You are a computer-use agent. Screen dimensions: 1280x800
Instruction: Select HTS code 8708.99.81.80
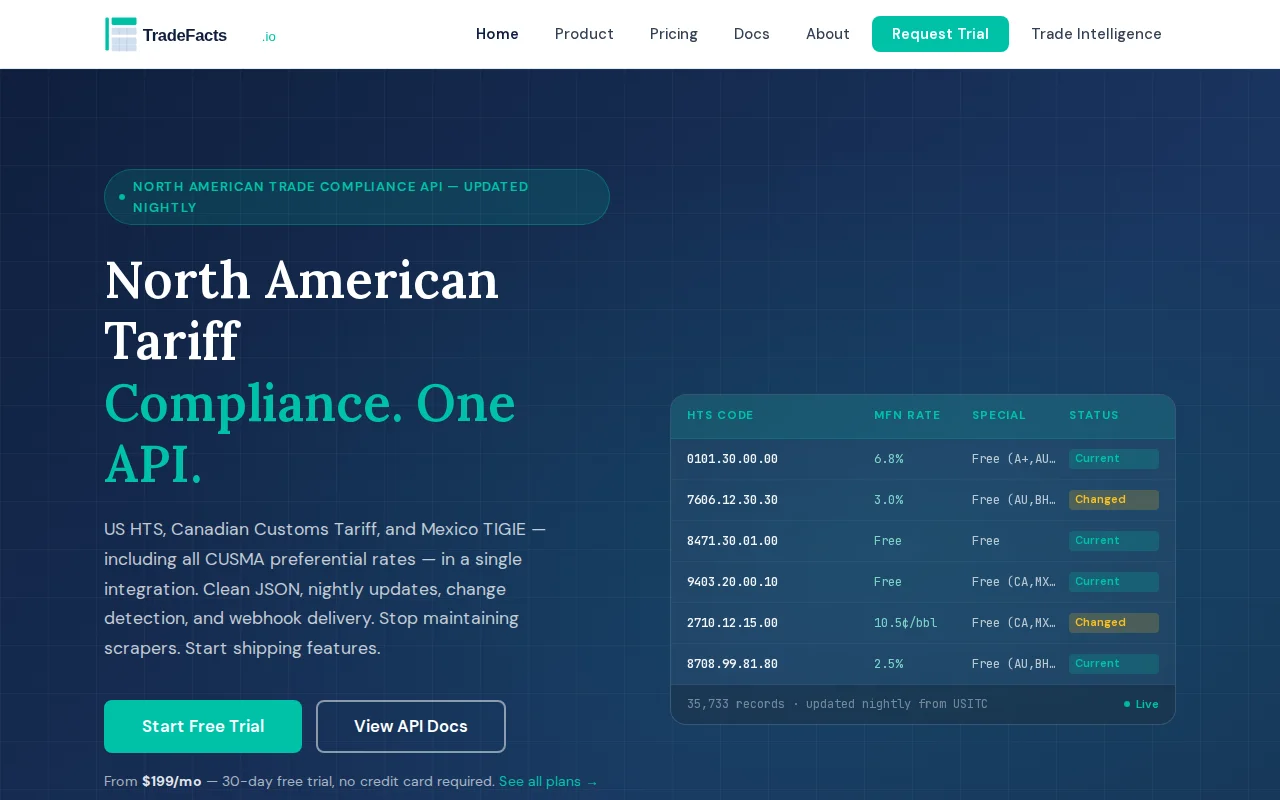point(732,664)
